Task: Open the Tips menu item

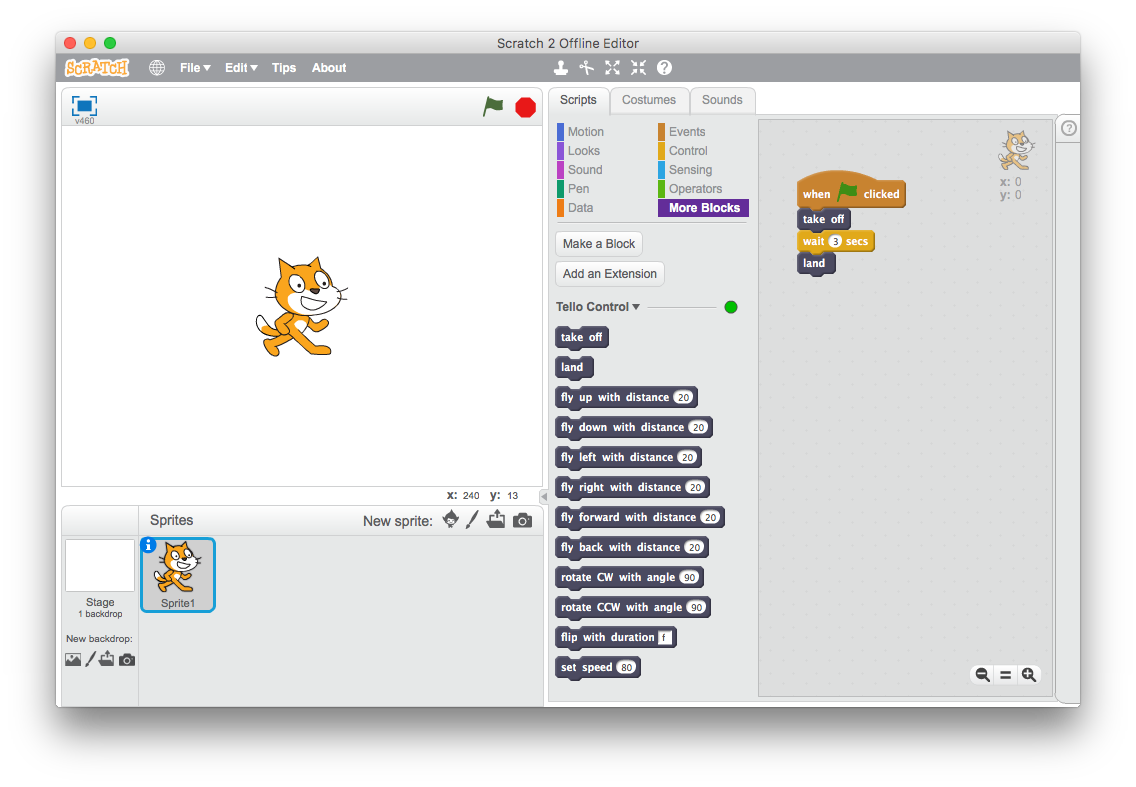Action: [284, 67]
